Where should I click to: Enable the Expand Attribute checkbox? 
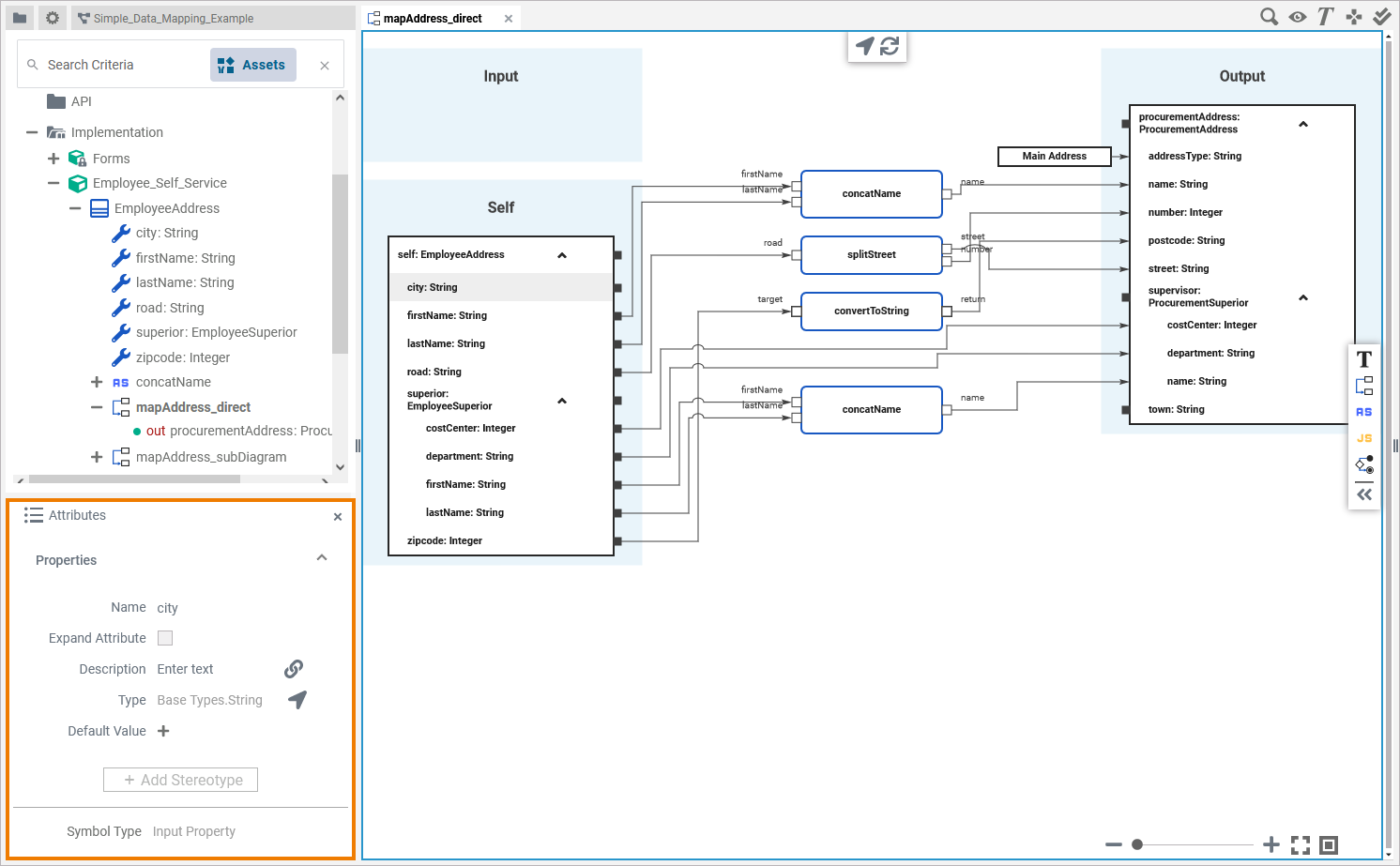click(164, 638)
